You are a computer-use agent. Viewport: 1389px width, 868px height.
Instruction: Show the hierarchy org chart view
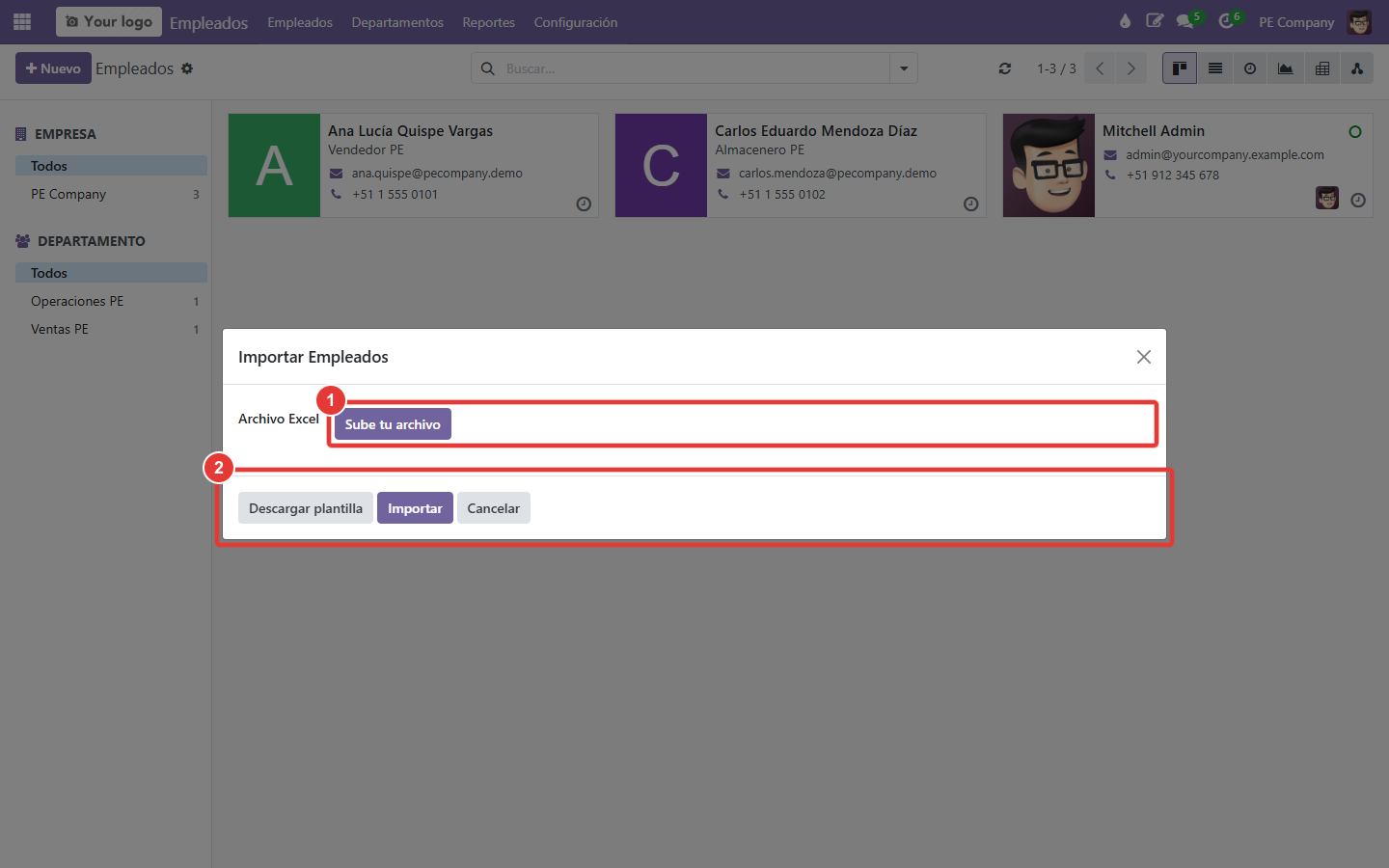coord(1357,68)
